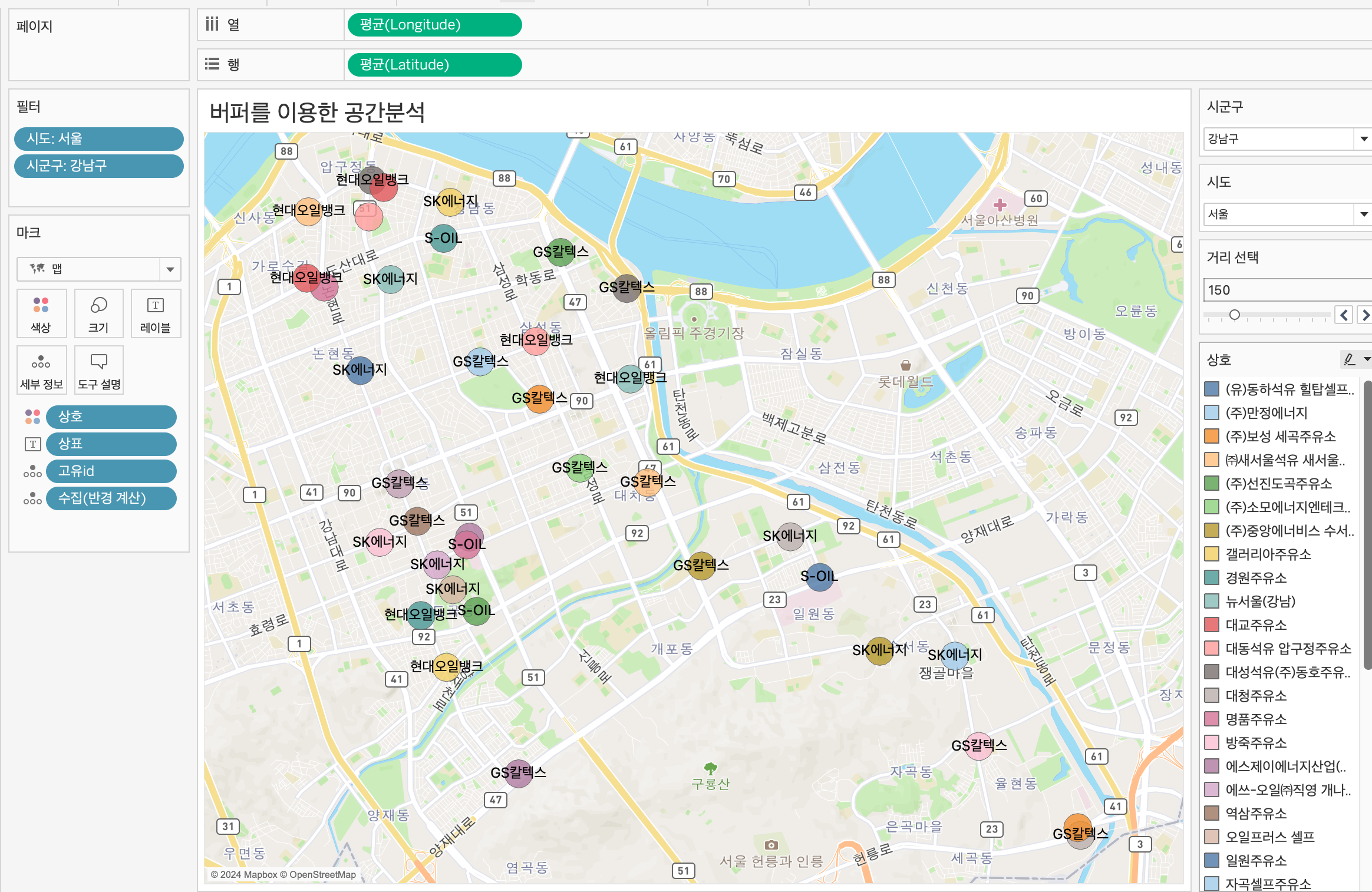
Task: Select the 평균(Latitude) pill on rows shelf
Action: 434,65
